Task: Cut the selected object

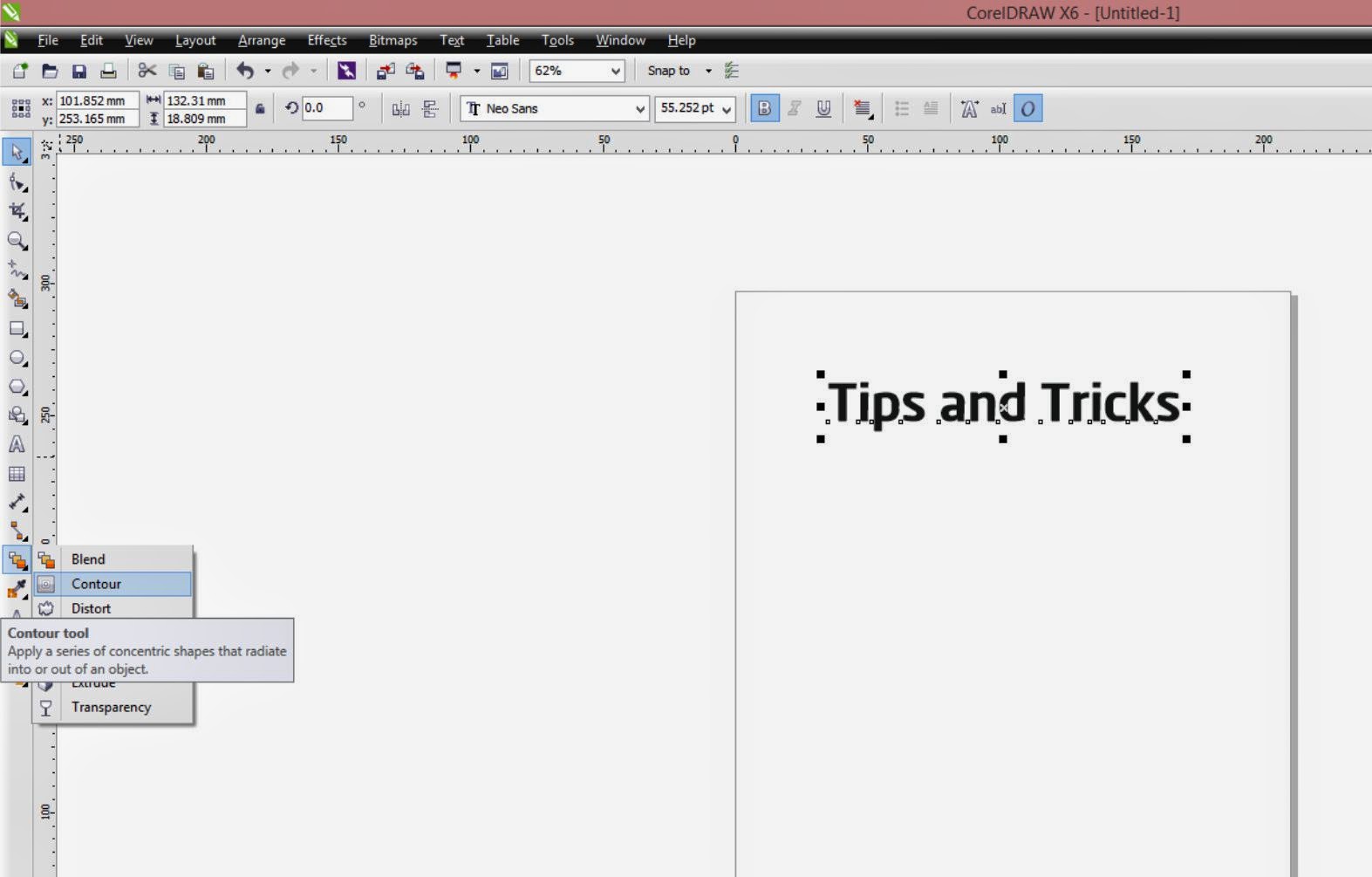Action: tap(147, 71)
